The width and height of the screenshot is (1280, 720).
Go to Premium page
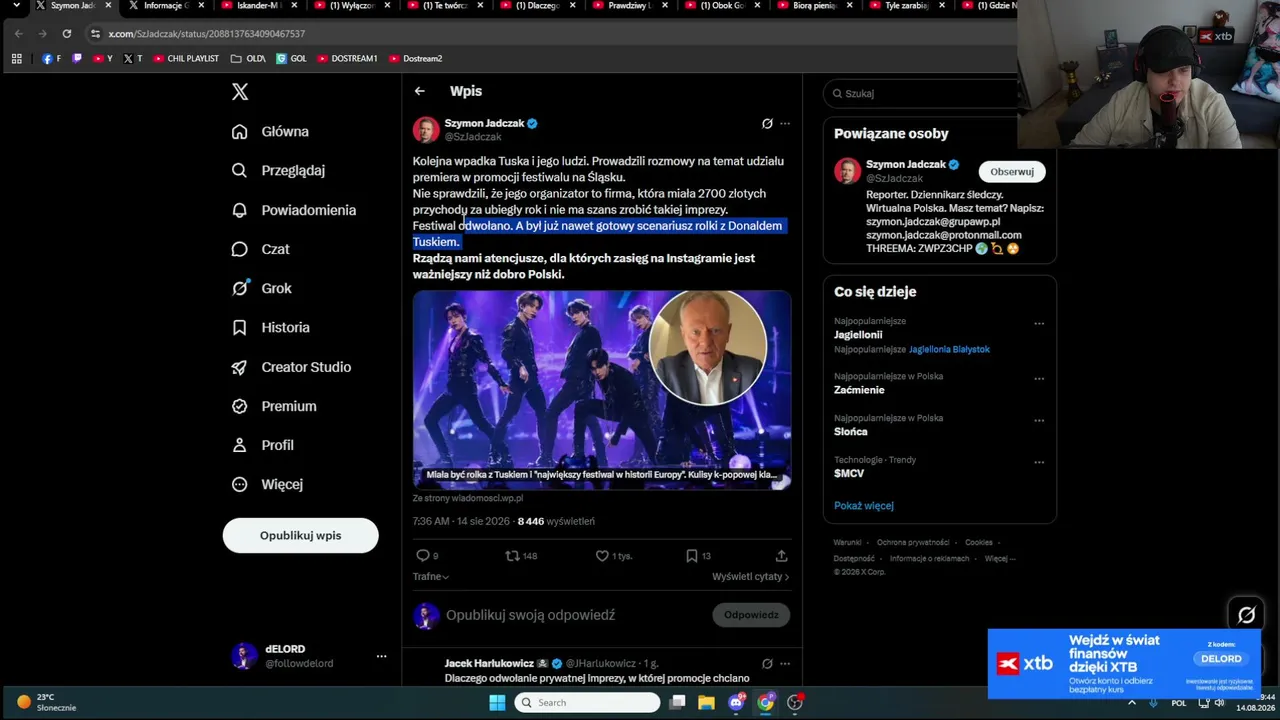pyautogui.click(x=273, y=406)
